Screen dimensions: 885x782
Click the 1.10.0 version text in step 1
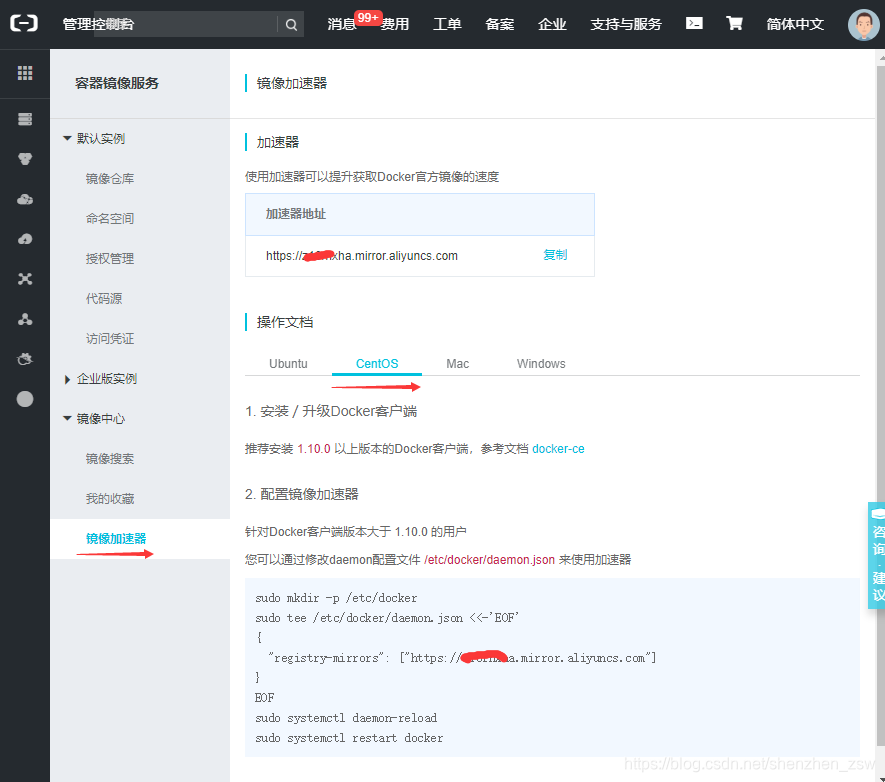pyautogui.click(x=314, y=449)
